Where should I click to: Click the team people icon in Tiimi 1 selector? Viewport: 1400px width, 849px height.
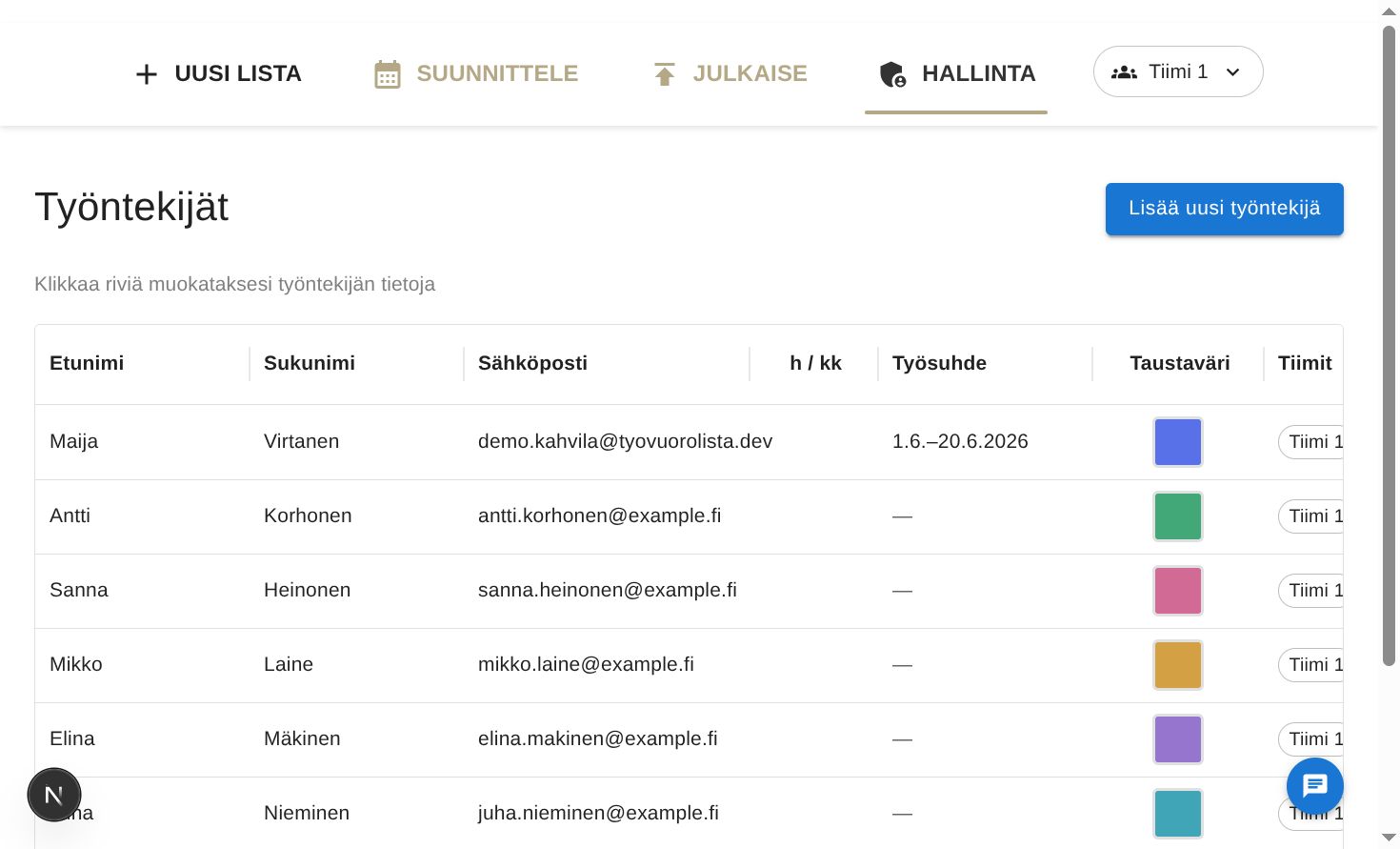click(x=1124, y=72)
